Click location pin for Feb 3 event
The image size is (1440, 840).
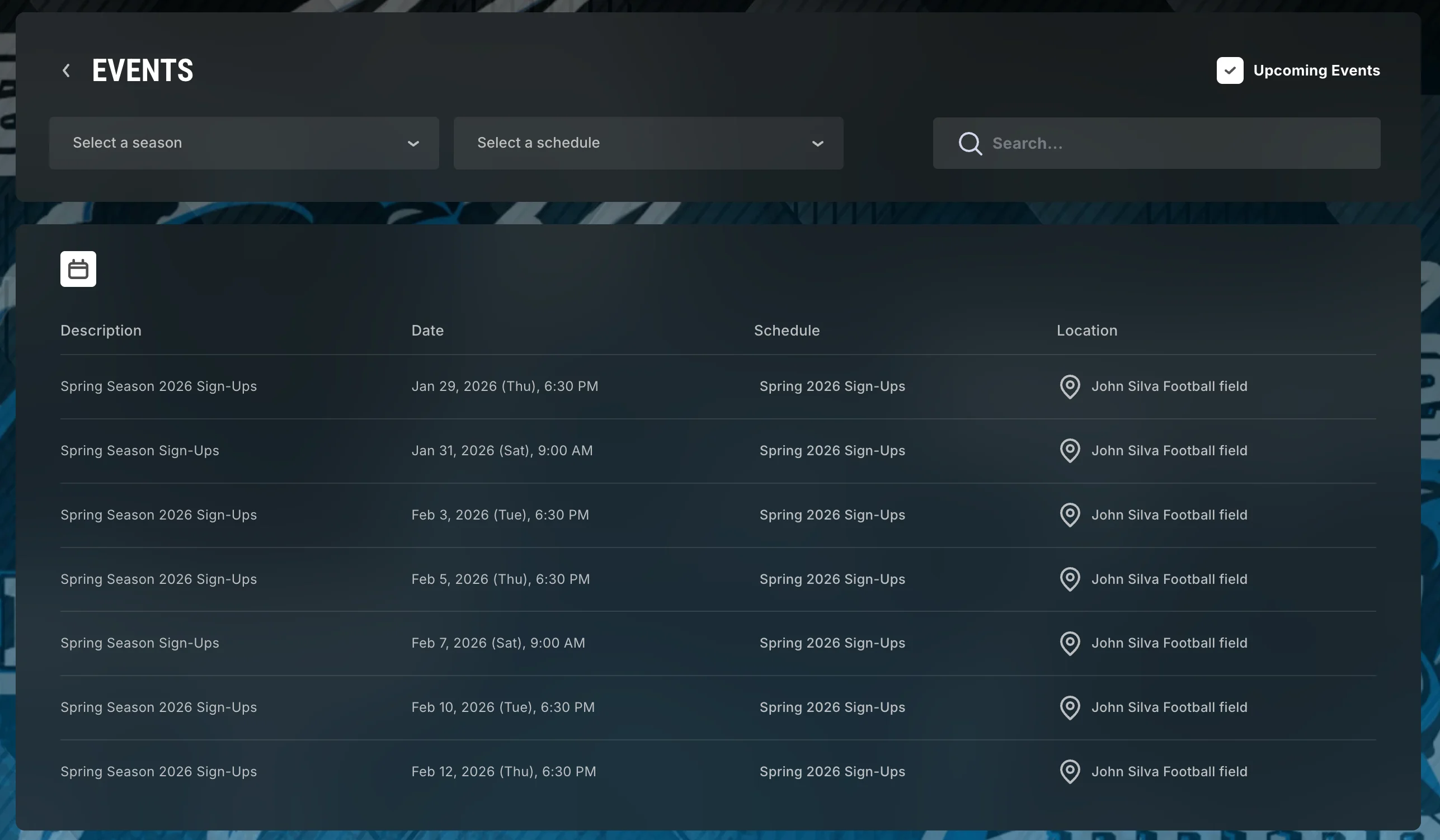tap(1069, 515)
